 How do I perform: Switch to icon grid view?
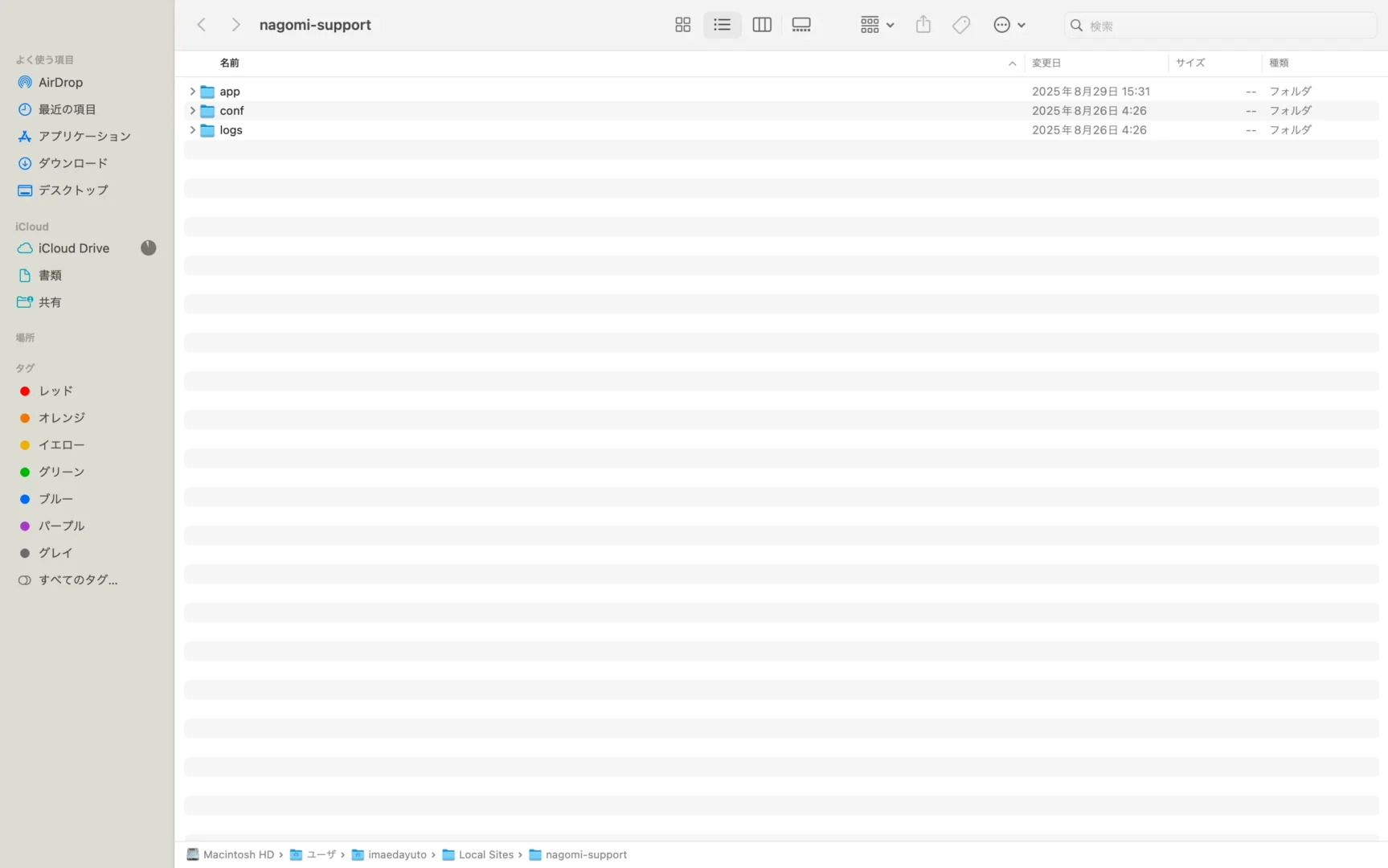tap(682, 25)
